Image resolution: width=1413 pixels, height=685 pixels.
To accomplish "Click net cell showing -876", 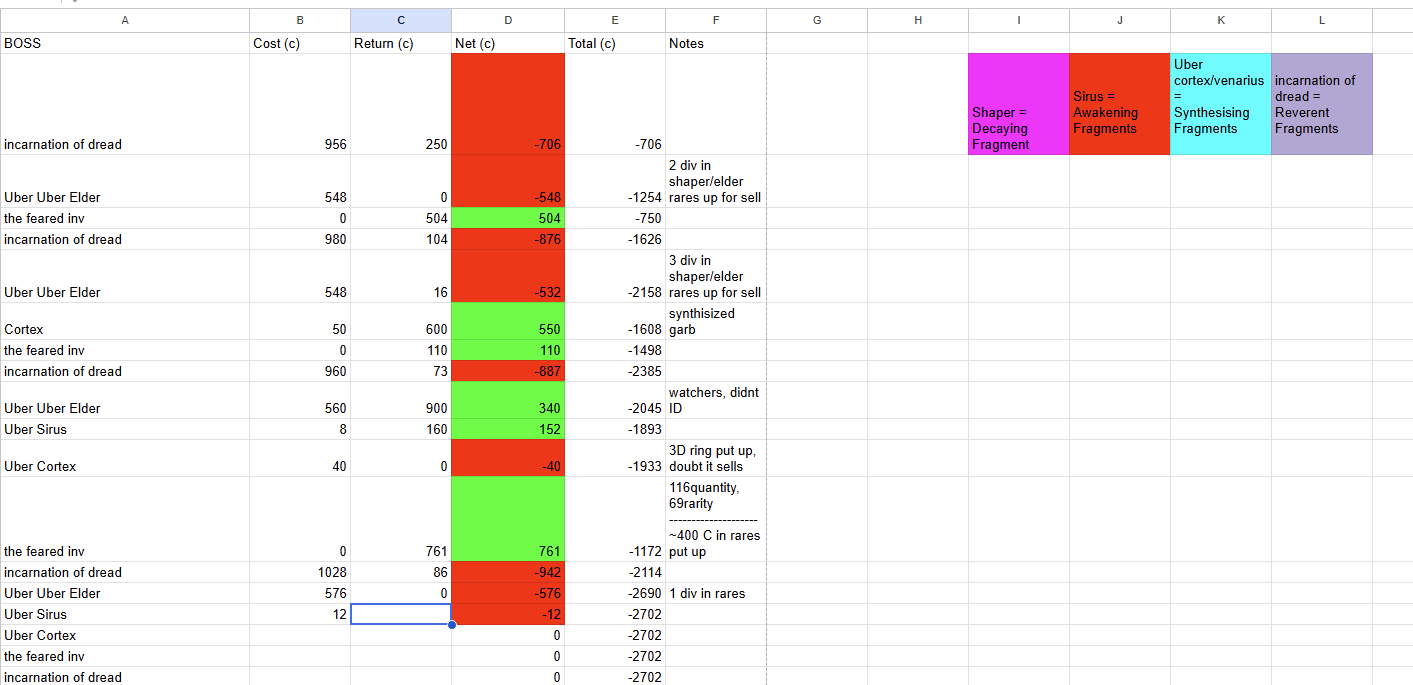I will 508,239.
